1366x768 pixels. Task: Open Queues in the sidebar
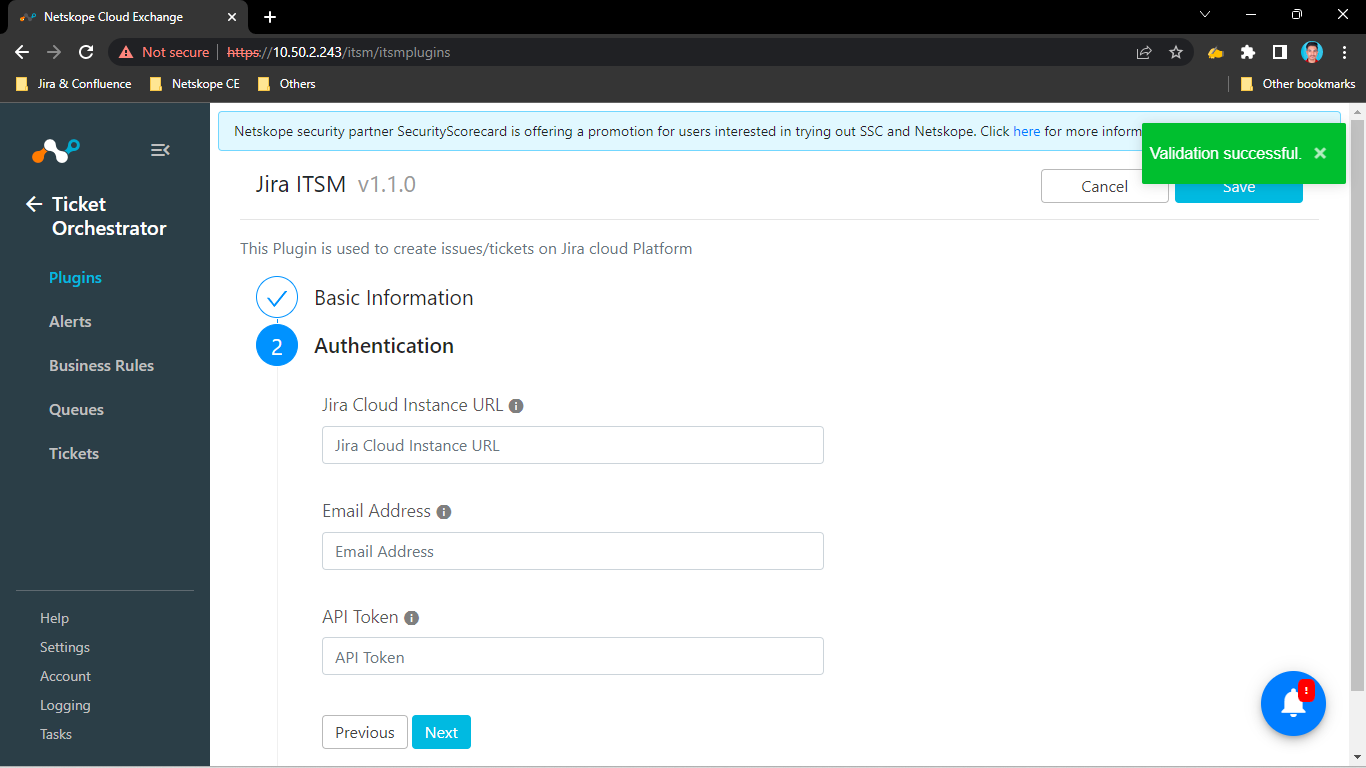(76, 410)
